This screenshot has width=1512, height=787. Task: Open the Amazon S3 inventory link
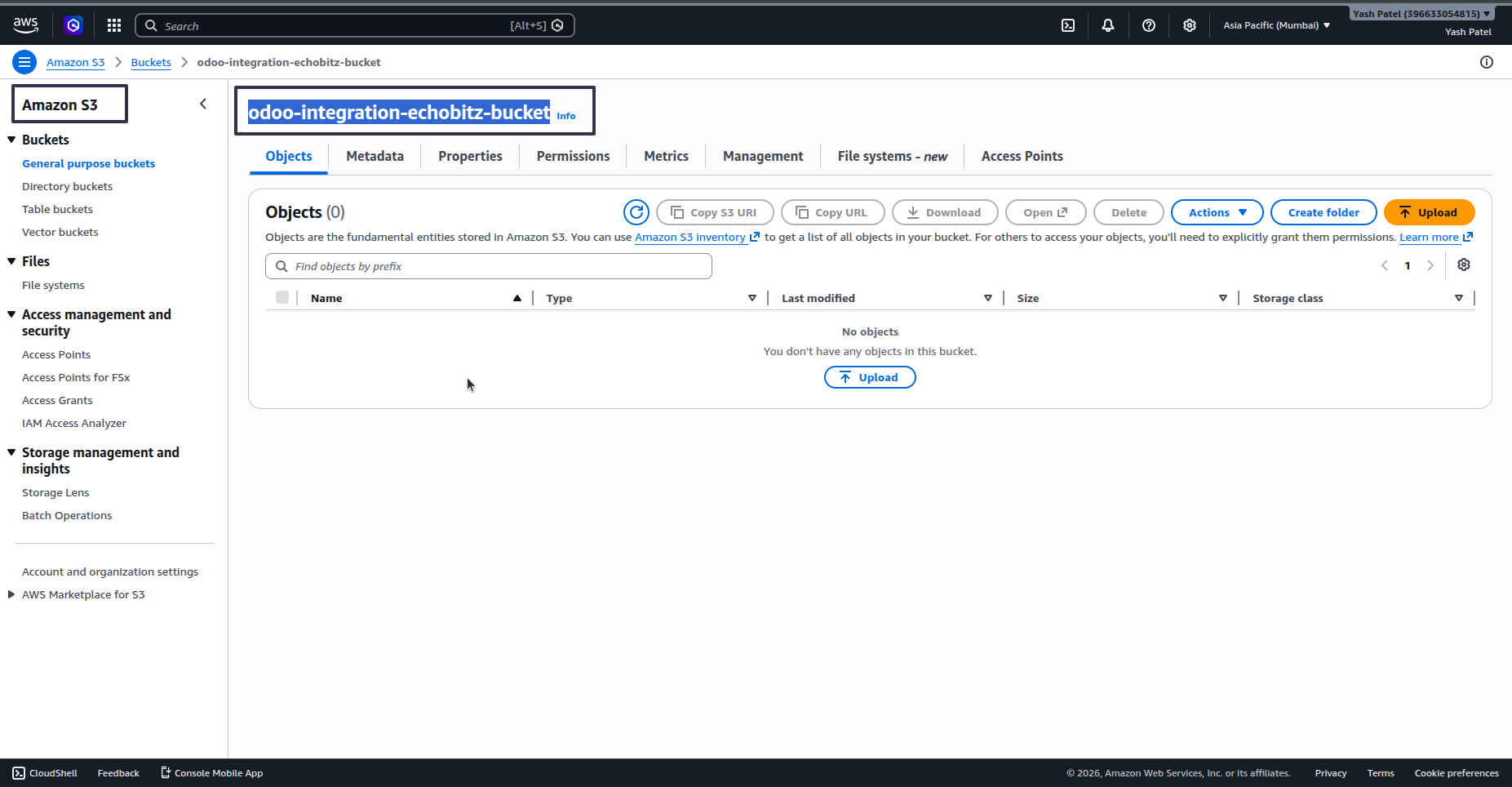click(x=697, y=237)
